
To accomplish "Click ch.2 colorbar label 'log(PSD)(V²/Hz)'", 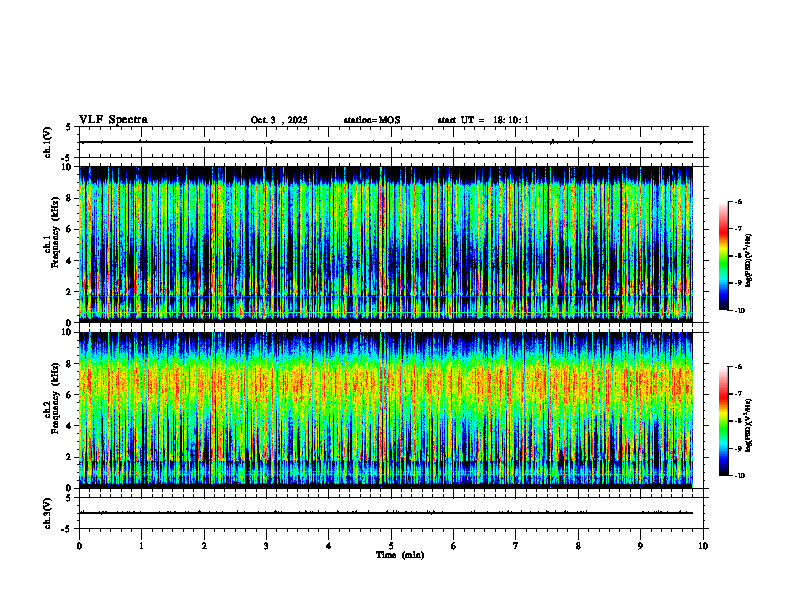I will (x=749, y=425).
